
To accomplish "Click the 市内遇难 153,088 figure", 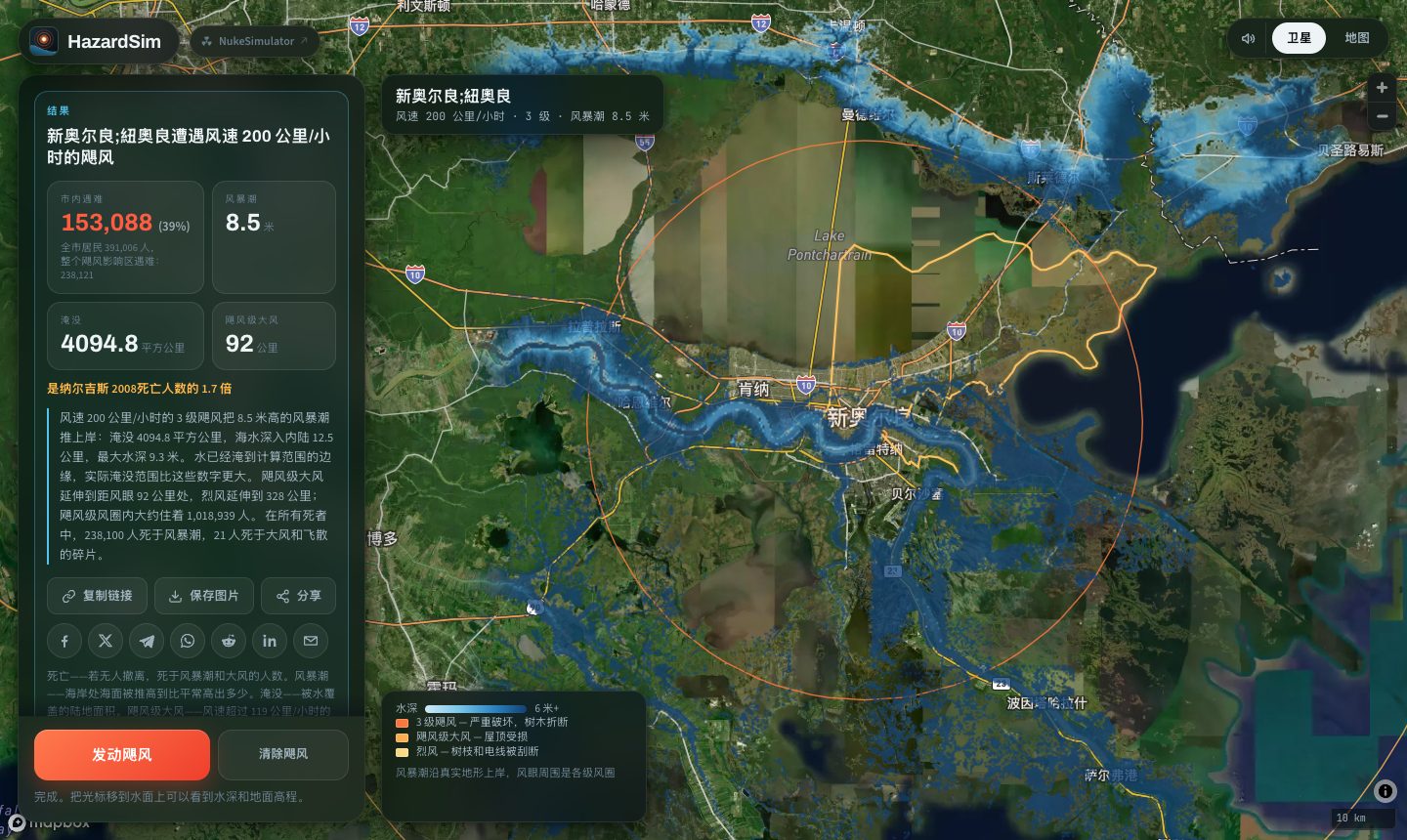I will (107, 223).
